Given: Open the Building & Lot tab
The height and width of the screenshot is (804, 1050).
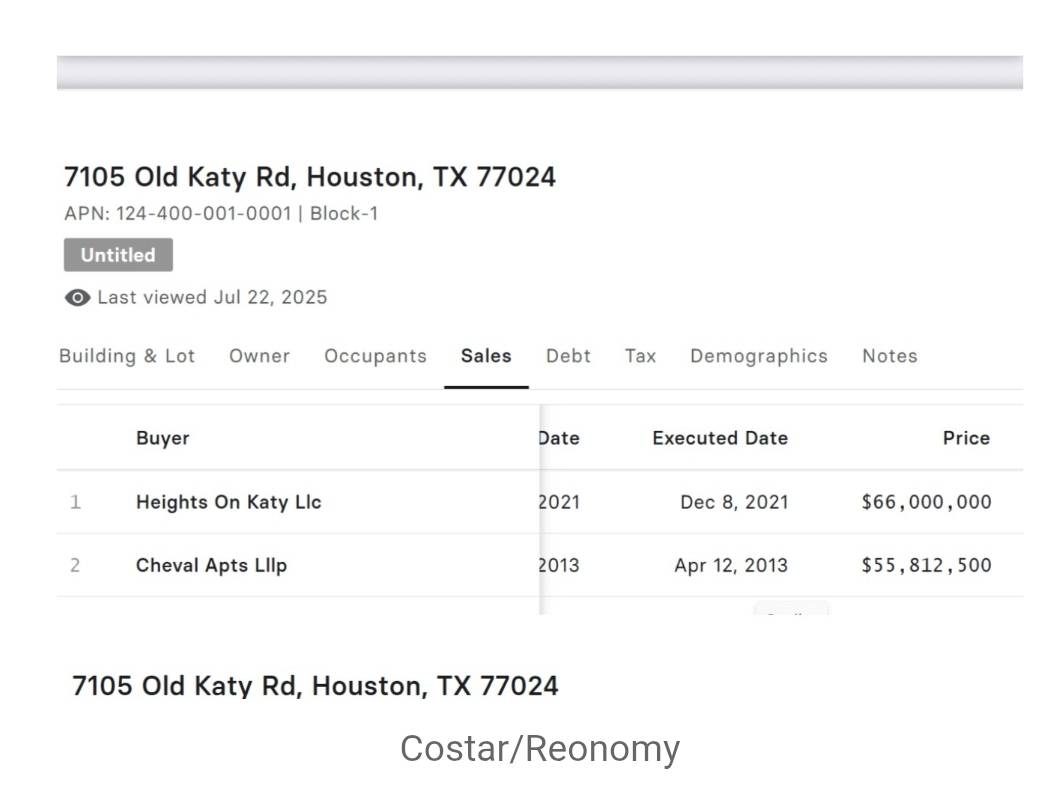Looking at the screenshot, I should [127, 356].
